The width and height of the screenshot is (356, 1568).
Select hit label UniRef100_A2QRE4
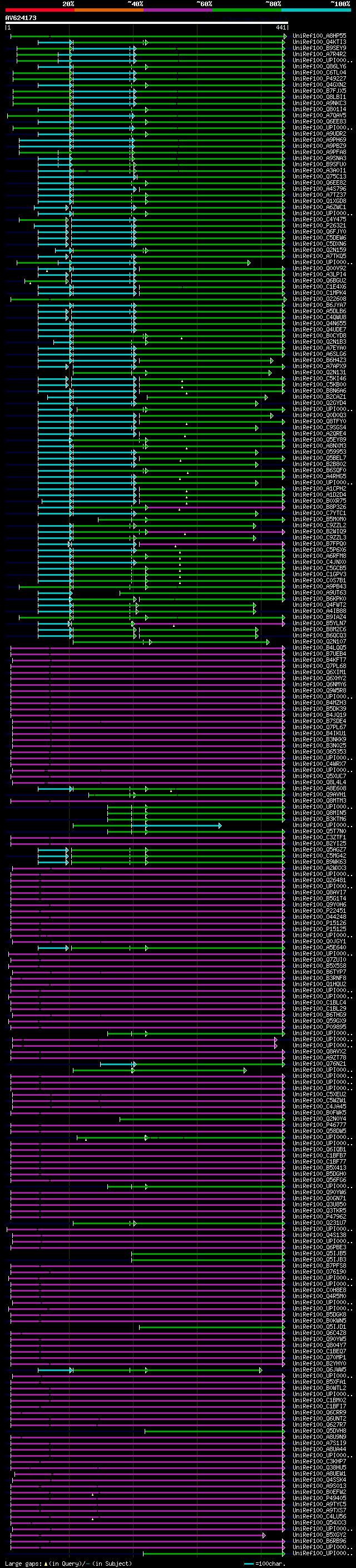click(x=319, y=433)
